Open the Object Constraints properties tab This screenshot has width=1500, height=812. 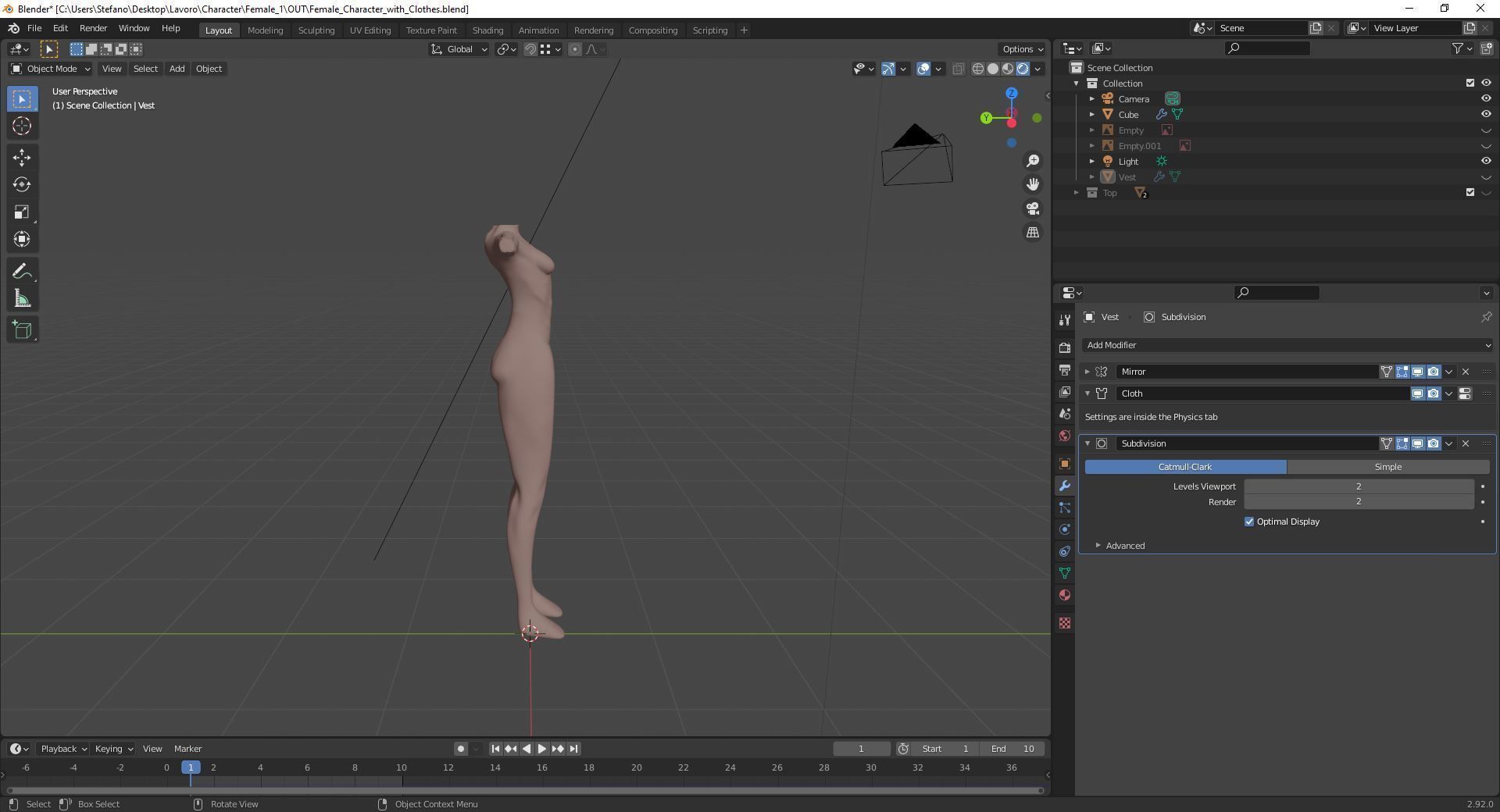[x=1064, y=551]
